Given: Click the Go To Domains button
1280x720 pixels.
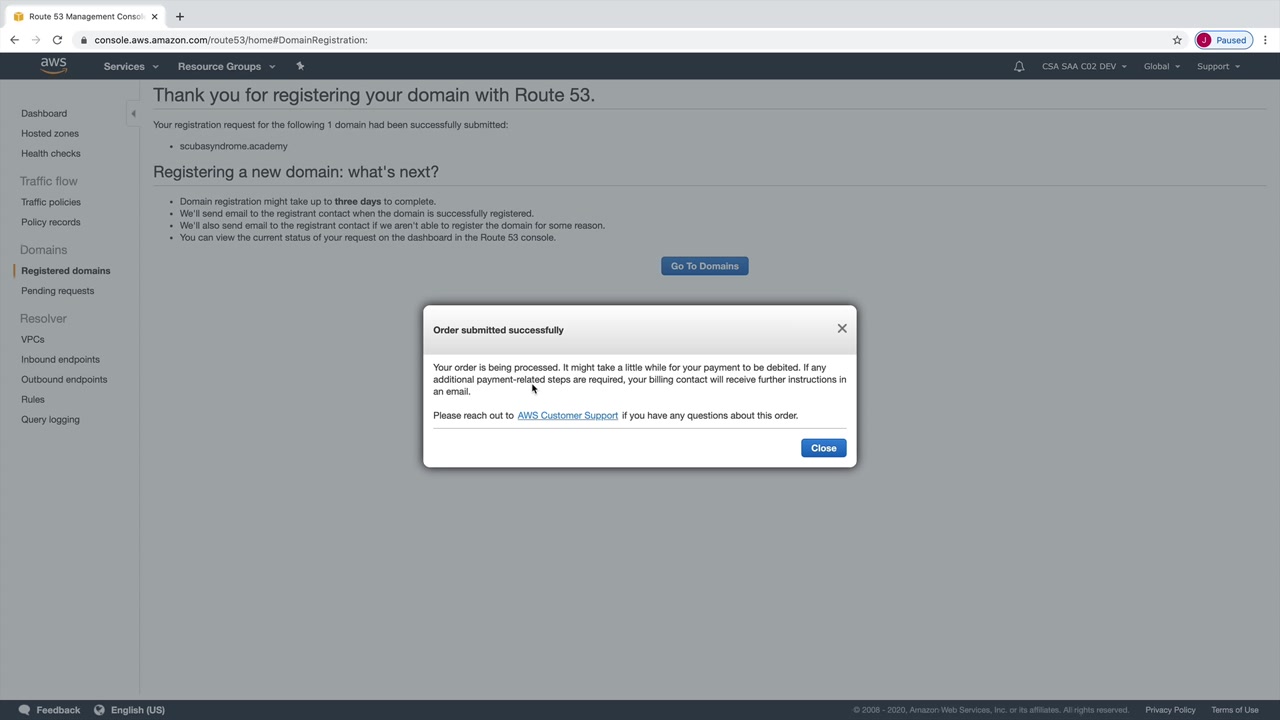Looking at the screenshot, I should 705,266.
